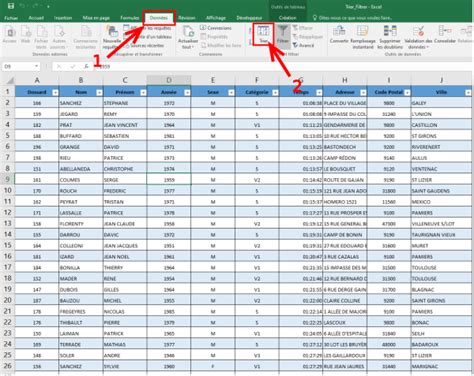The image size is (474, 376).
Task: Select column D header
Action: pyautogui.click(x=169, y=80)
